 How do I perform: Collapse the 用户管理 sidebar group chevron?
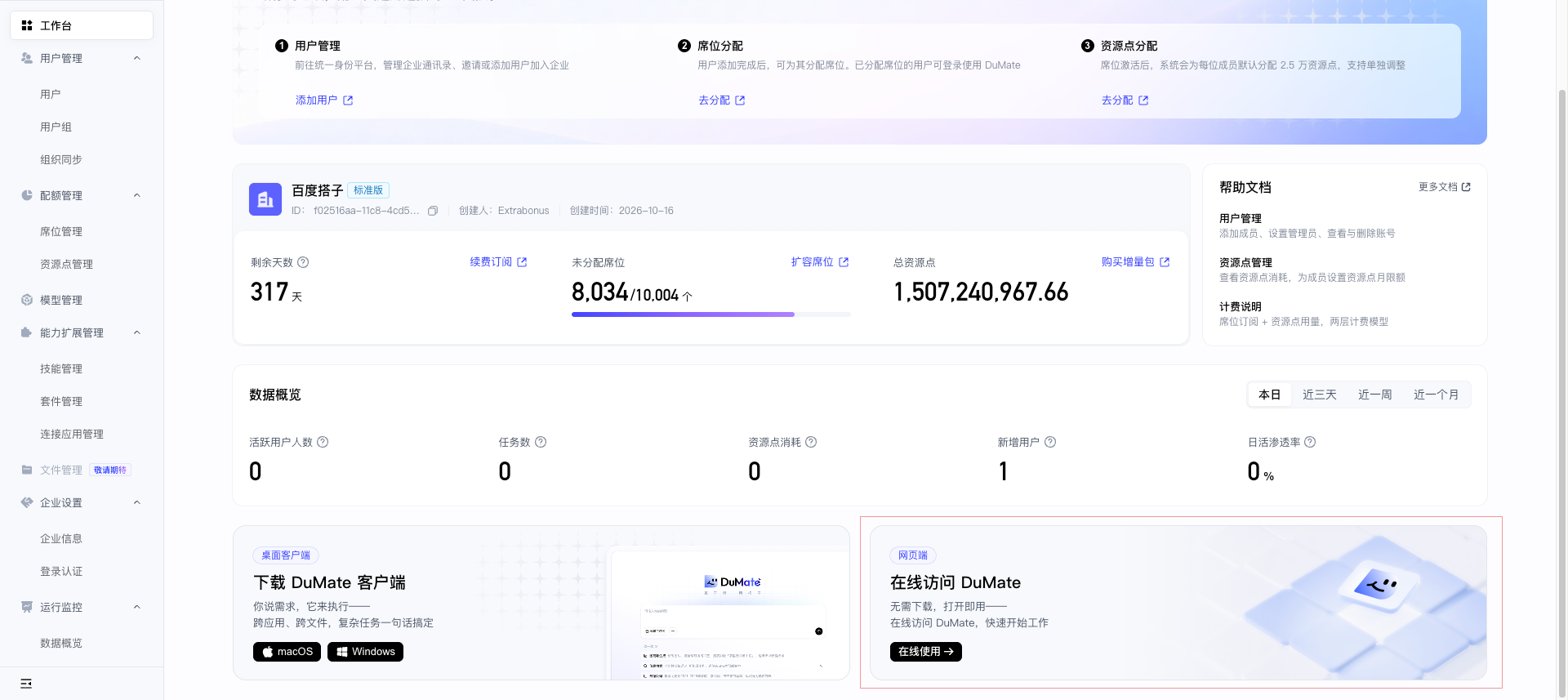137,58
